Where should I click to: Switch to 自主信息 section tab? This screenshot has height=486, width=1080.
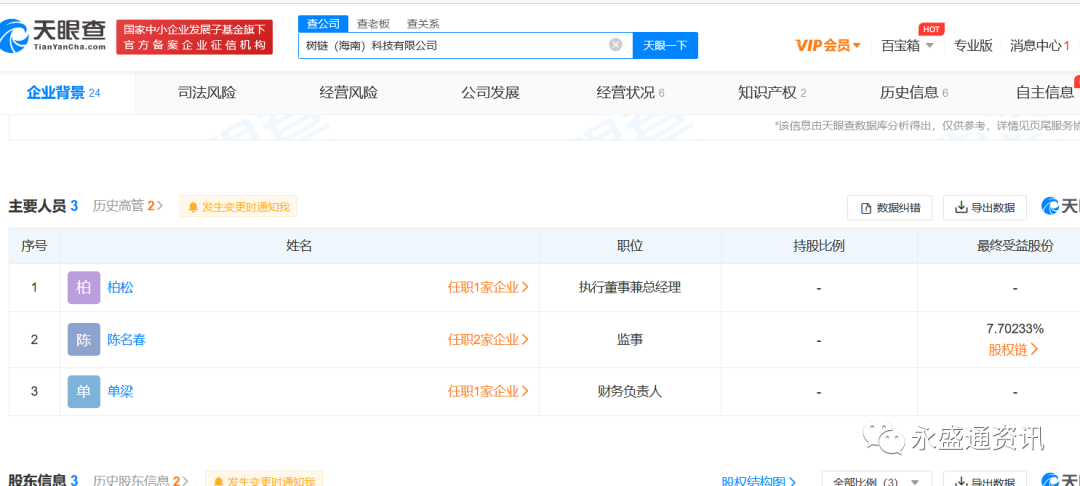(x=1045, y=93)
